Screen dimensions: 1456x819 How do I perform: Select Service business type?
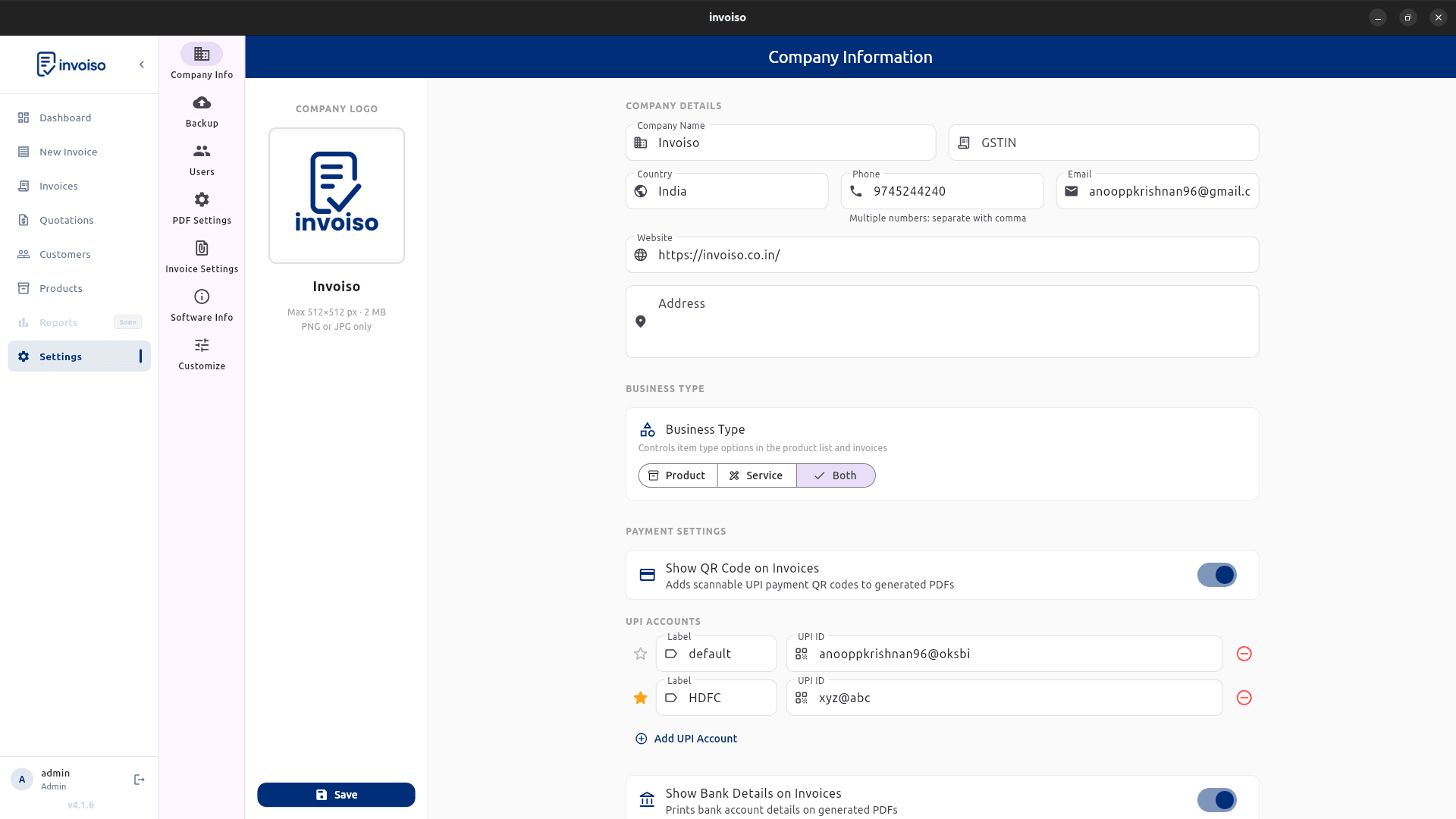(757, 475)
